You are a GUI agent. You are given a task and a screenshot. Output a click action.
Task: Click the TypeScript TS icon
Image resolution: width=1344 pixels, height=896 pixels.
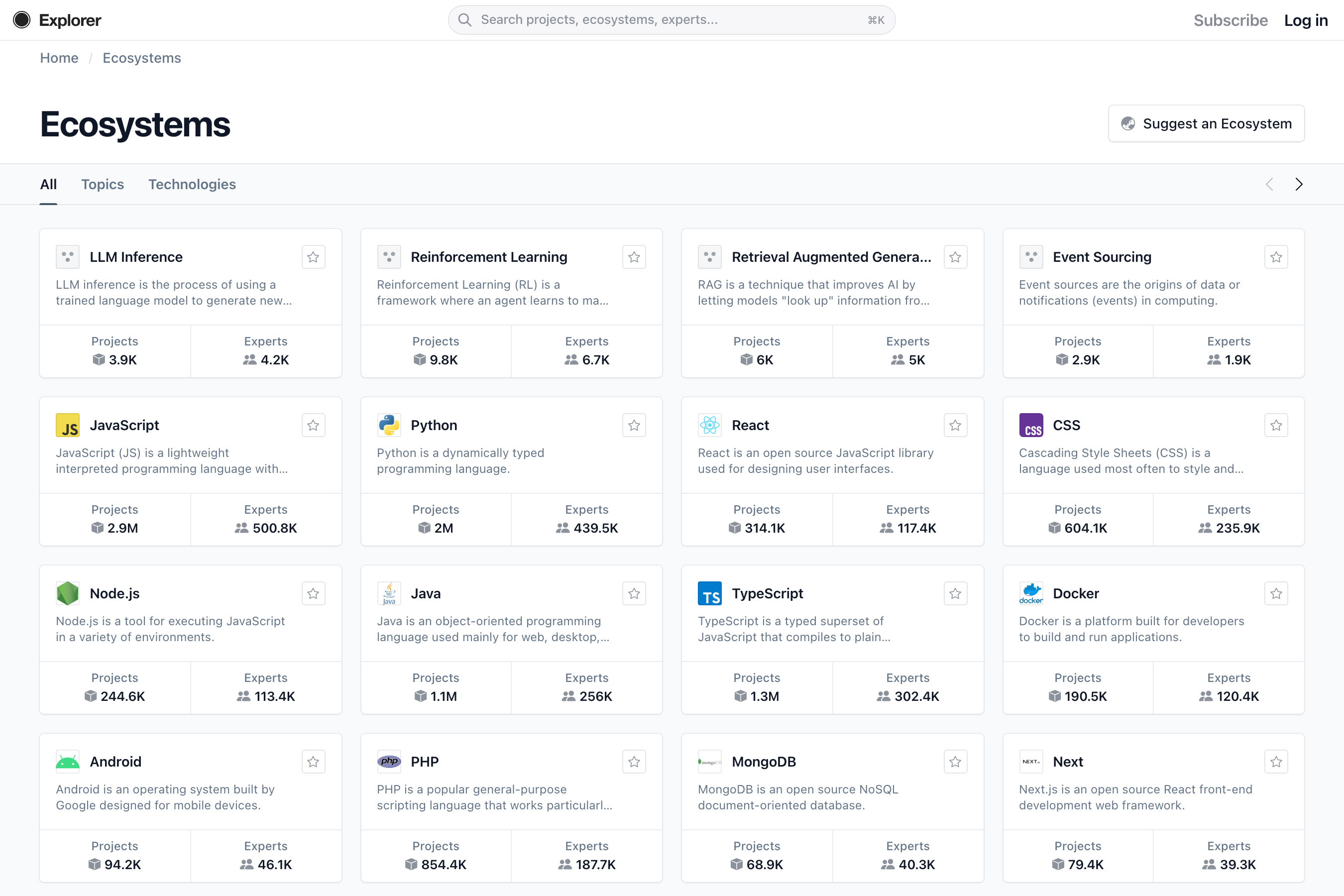(710, 593)
